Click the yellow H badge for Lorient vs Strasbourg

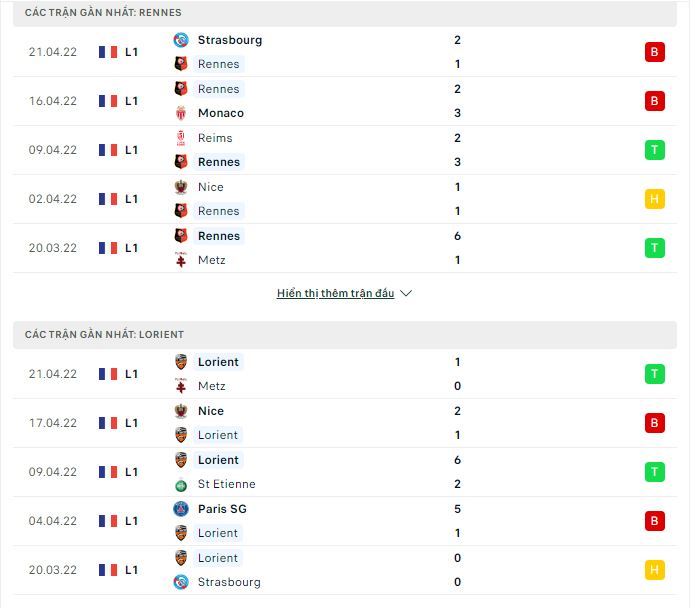[654, 570]
